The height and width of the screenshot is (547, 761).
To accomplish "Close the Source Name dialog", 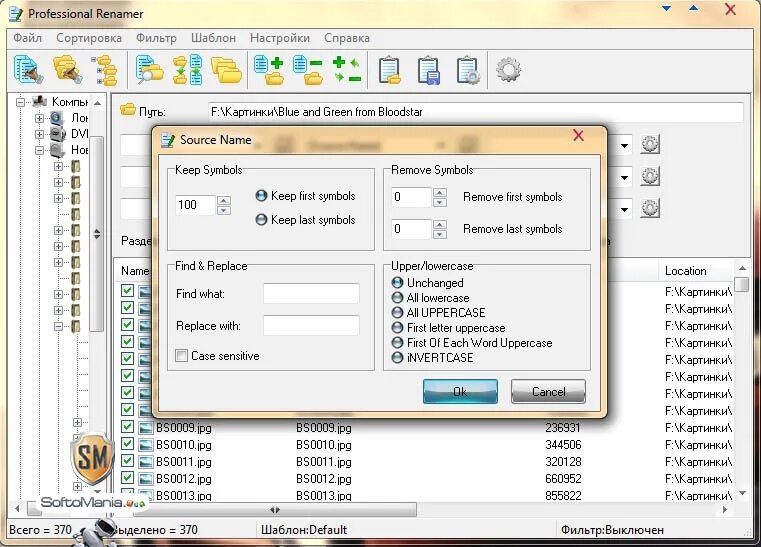I will (578, 135).
